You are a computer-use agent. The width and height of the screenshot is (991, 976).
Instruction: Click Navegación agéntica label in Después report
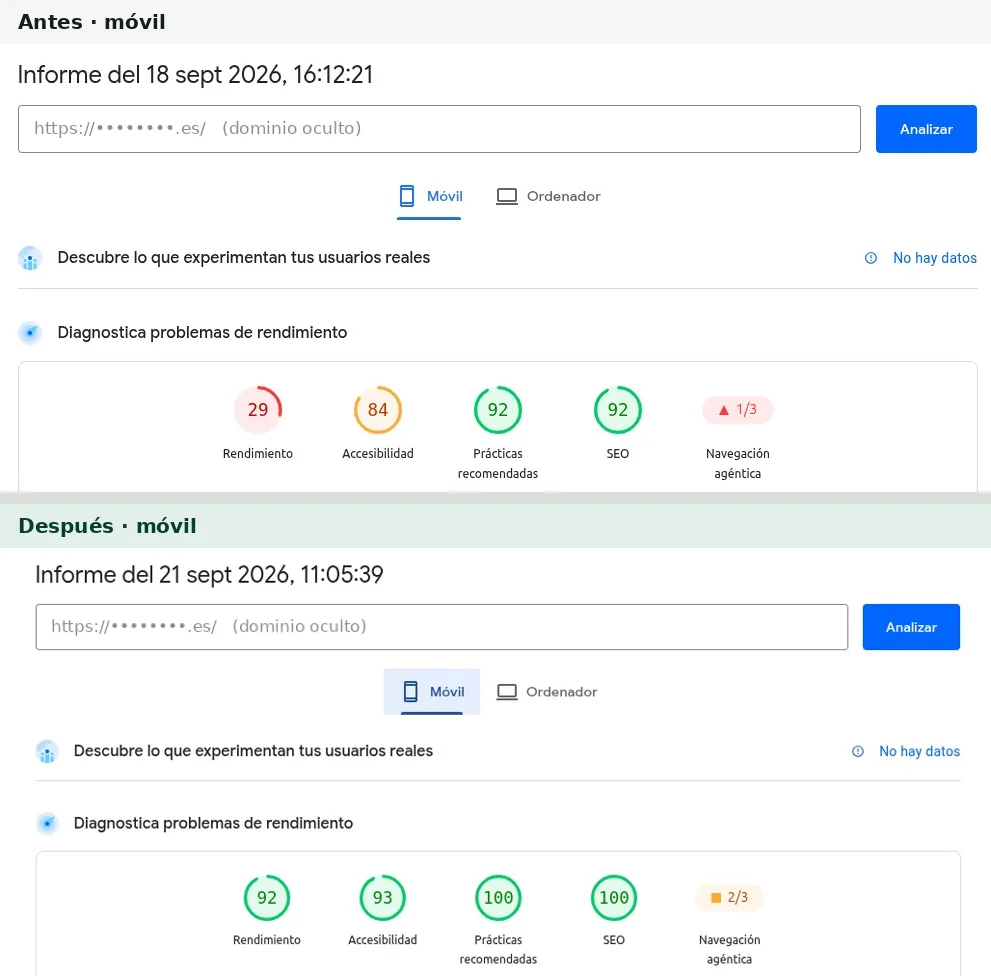click(729, 949)
